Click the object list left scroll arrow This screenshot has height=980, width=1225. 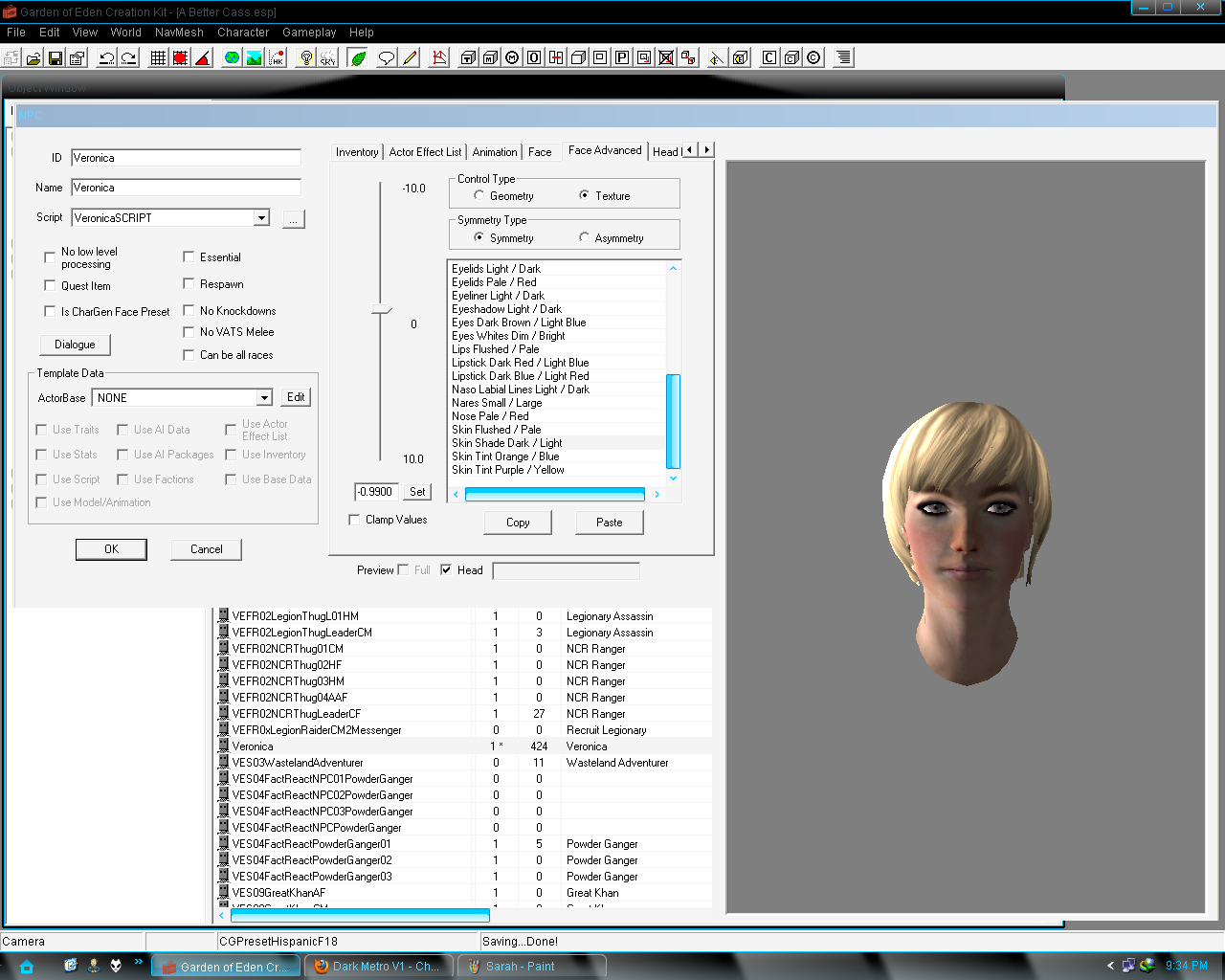pos(221,916)
